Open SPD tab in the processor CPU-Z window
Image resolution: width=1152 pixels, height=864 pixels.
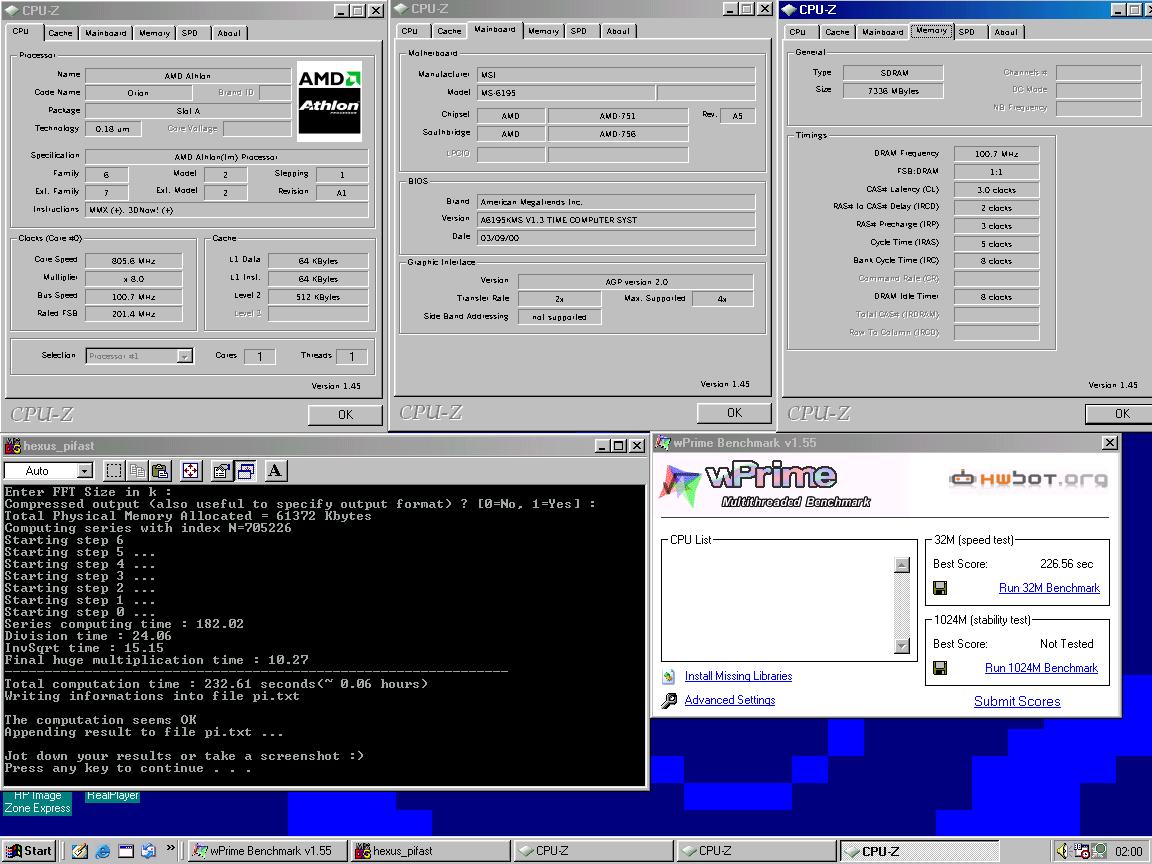click(190, 33)
